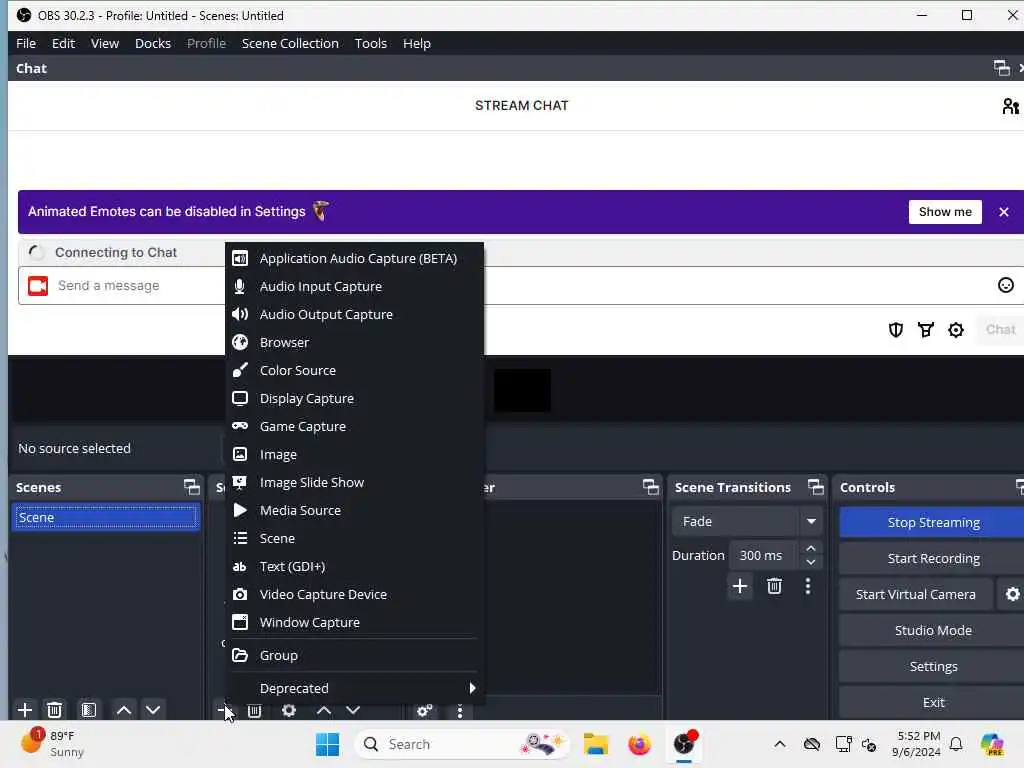Add a Game Capture source
Viewport: 1024px width, 768px height.
coord(354,427)
